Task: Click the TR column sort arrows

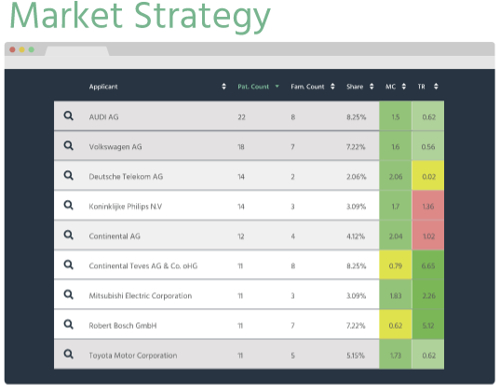Action: pos(436,86)
